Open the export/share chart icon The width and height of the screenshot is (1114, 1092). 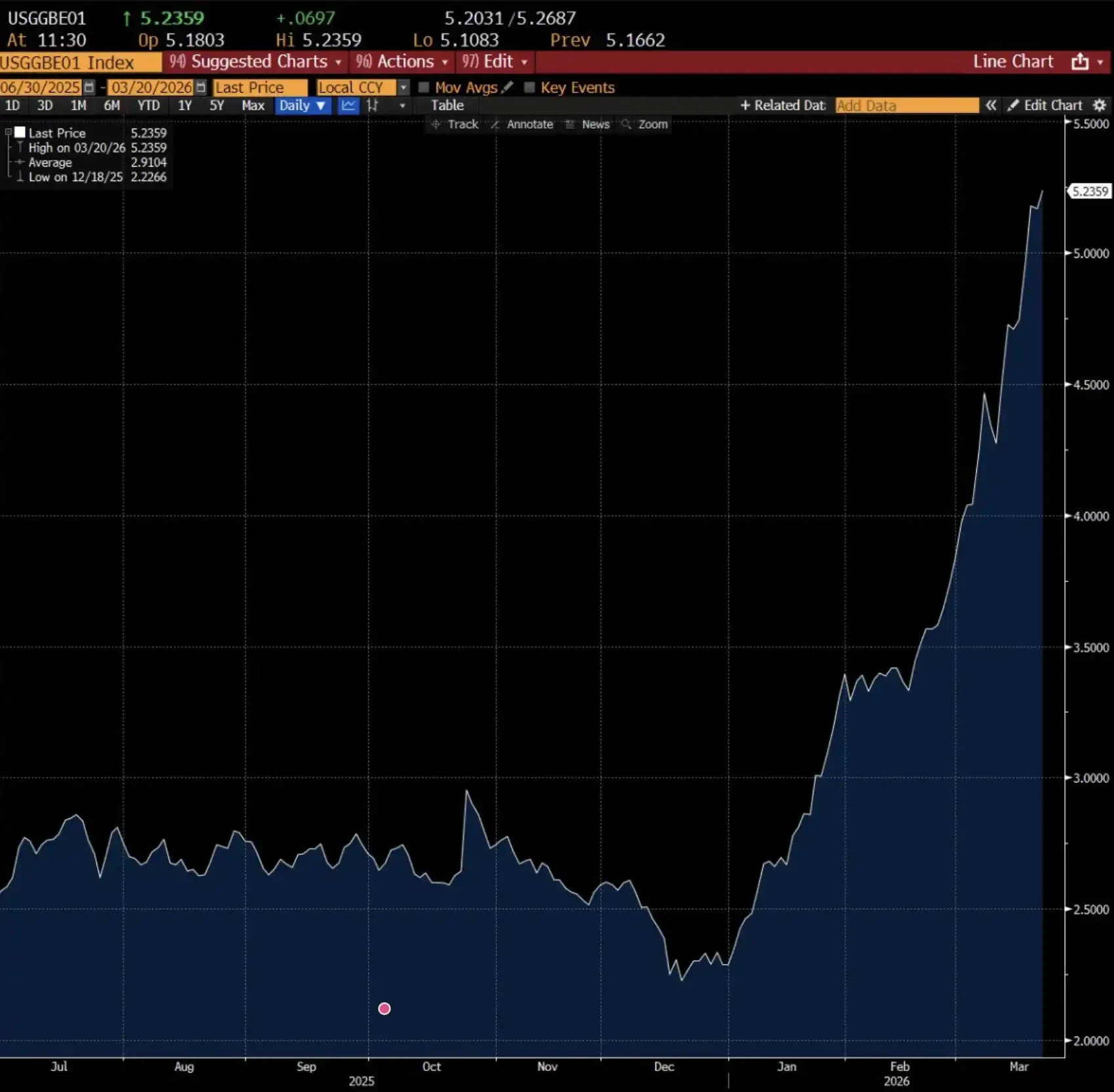(1079, 62)
